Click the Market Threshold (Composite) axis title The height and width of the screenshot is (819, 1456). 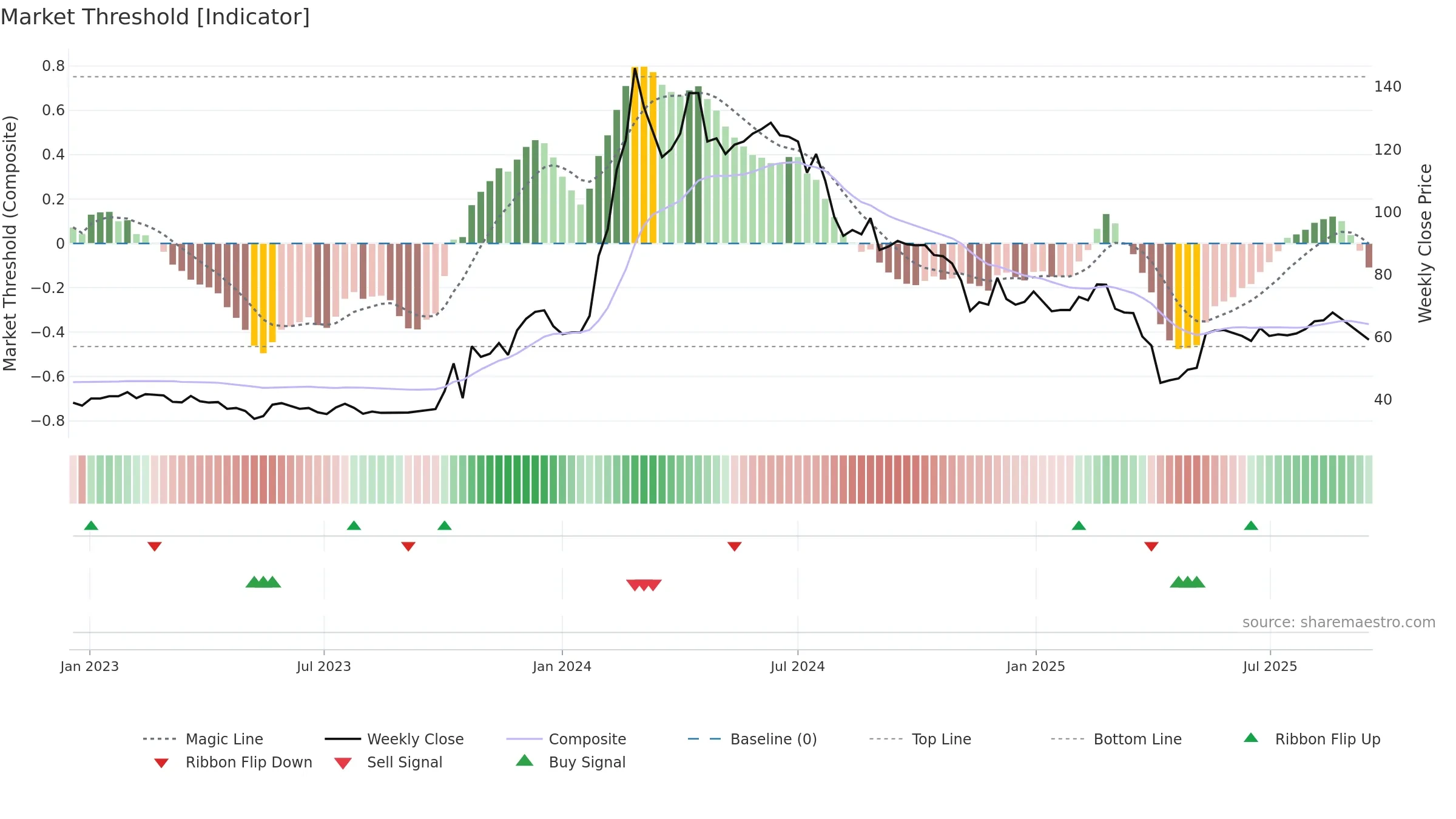click(10, 243)
